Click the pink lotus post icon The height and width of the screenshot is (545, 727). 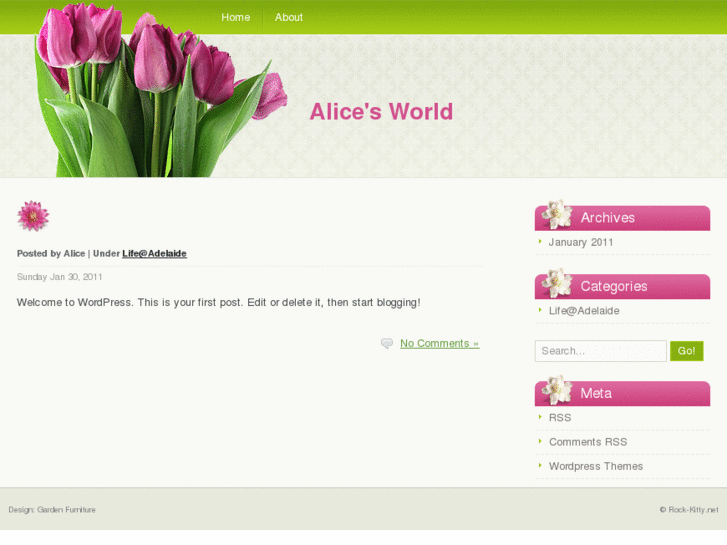click(33, 216)
